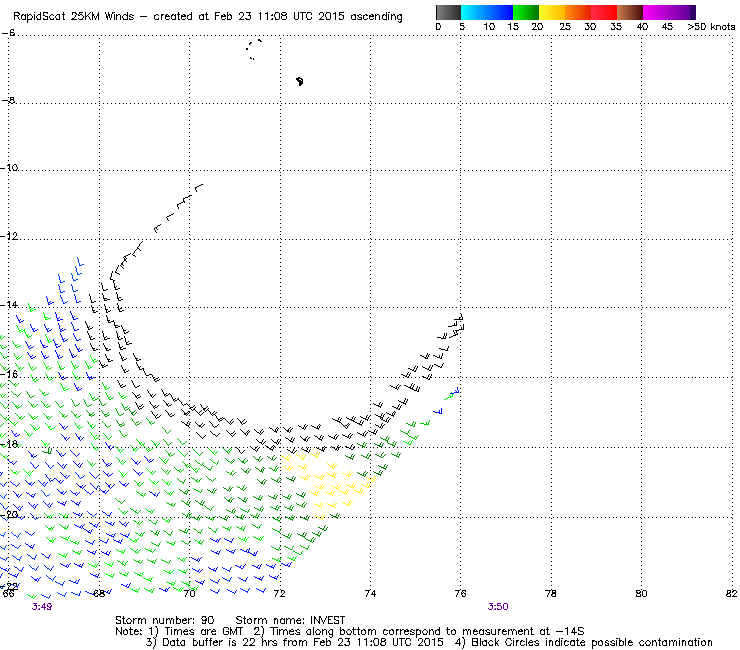The image size is (740, 650).
Task: Click the purple 3:50 time label
Action: click(498, 607)
